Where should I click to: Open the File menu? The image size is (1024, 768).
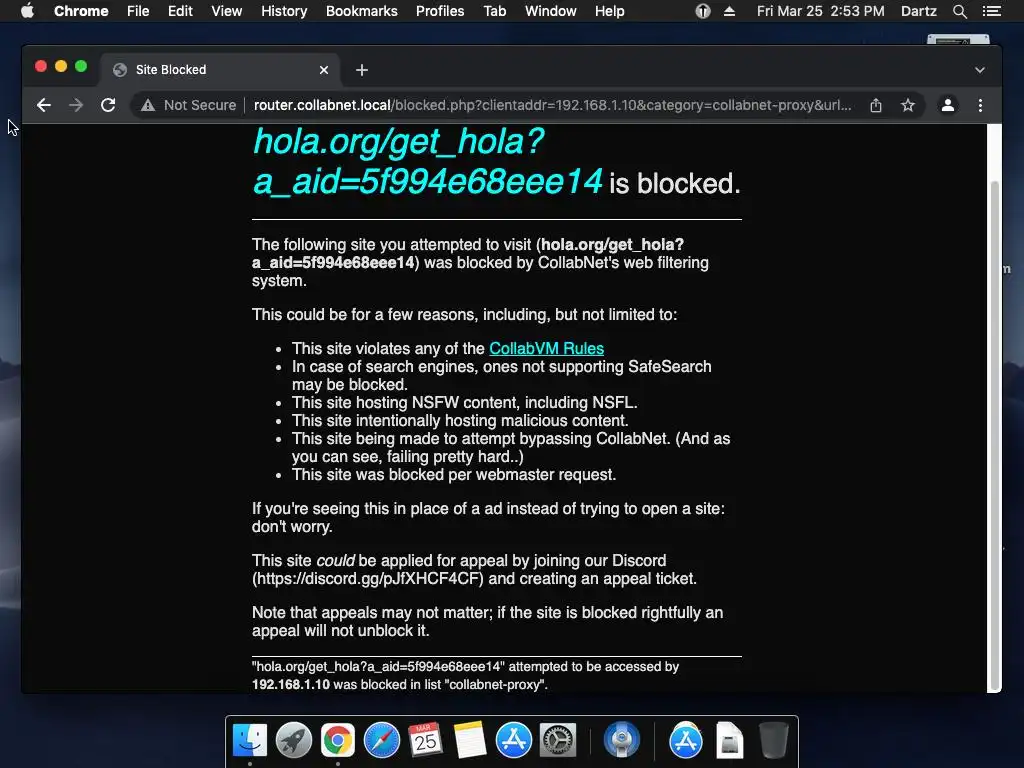(138, 11)
